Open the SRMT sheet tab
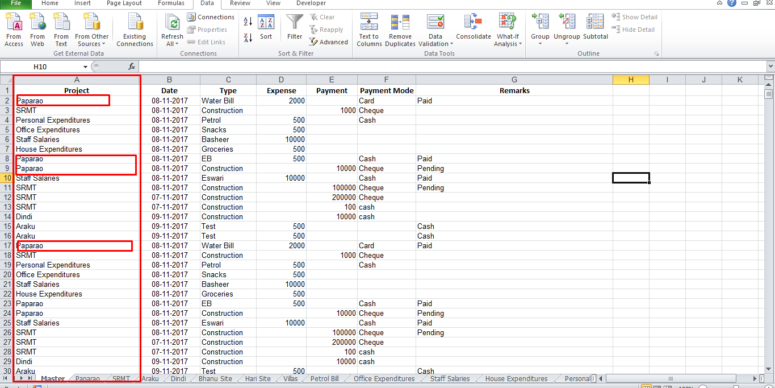Viewport: 775px width, 388px height. (121, 379)
